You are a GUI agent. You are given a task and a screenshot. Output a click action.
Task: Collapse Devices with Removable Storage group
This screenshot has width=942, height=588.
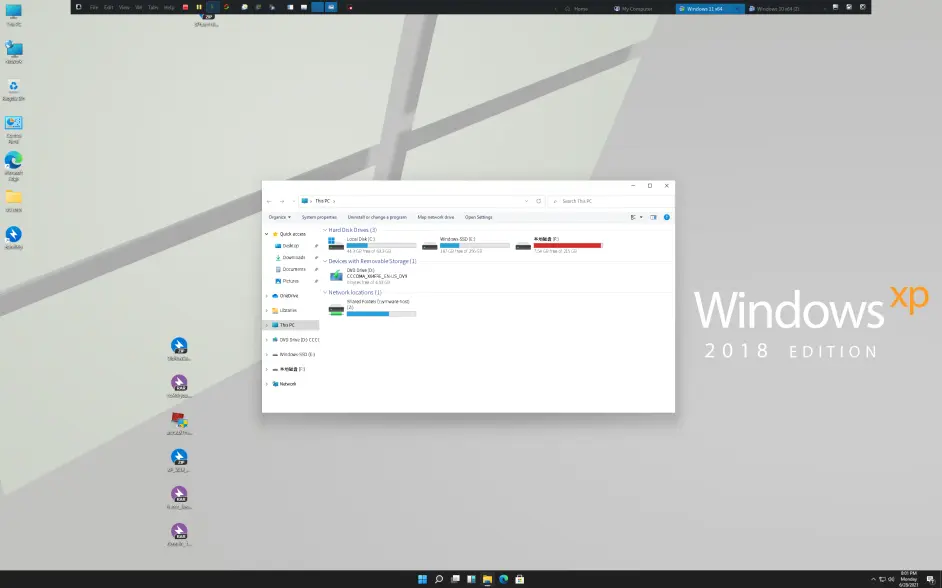coord(325,261)
